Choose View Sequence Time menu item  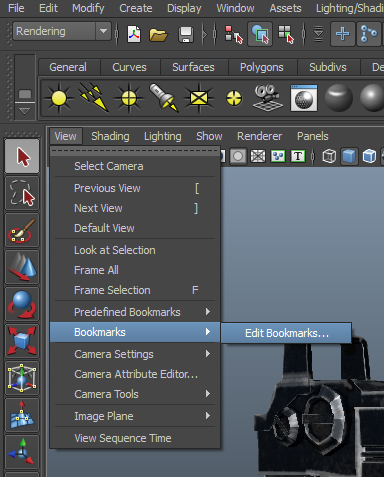[x=135, y=438]
